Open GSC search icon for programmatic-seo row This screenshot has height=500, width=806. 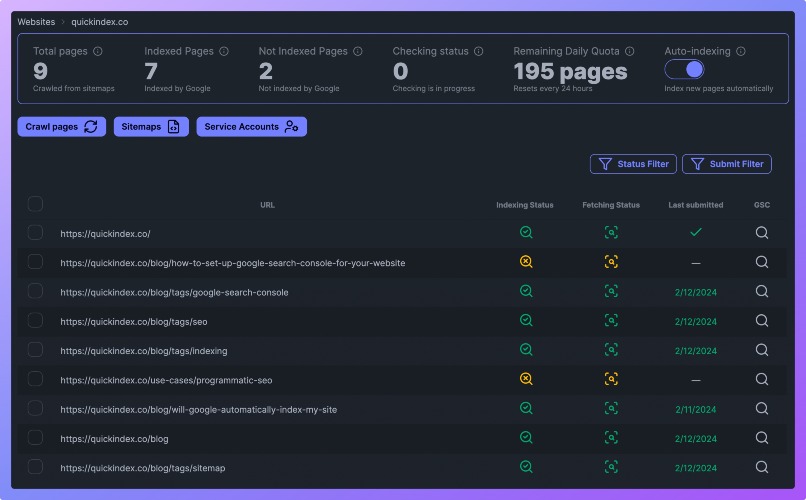tap(762, 379)
